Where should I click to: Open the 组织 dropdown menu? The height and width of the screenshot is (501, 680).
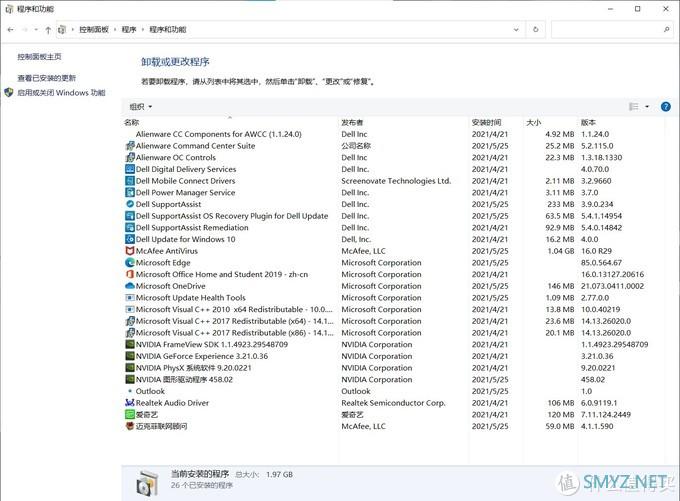pos(141,107)
